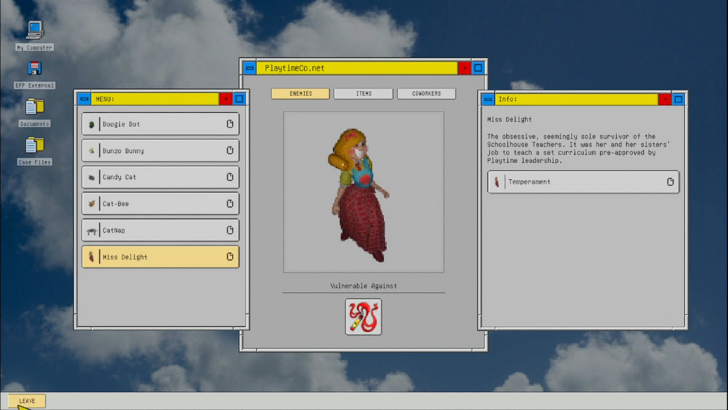The image size is (728, 410).
Task: Switch to the Coworkers tab
Action: coord(426,93)
